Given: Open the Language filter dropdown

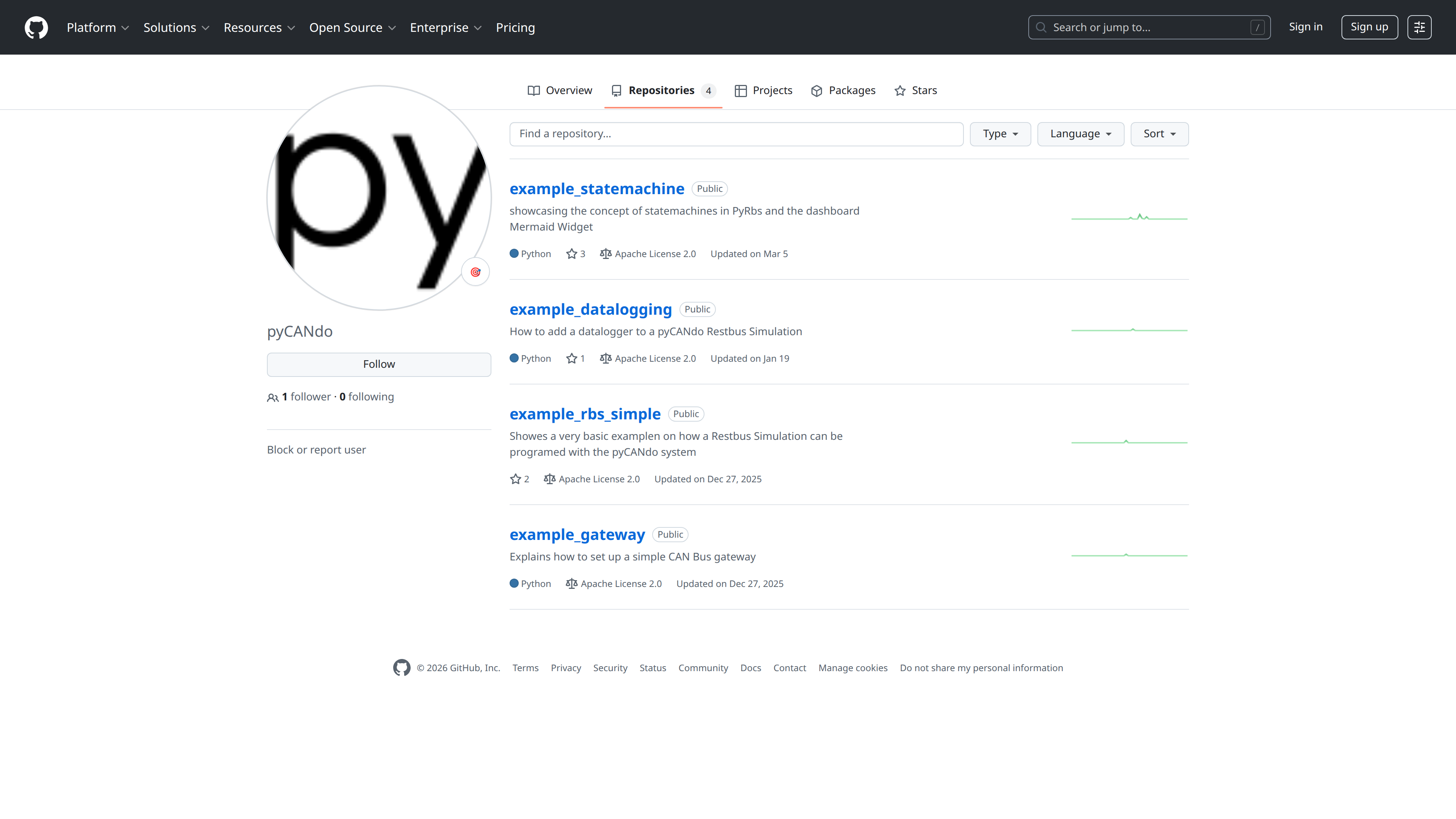Looking at the screenshot, I should [1080, 134].
